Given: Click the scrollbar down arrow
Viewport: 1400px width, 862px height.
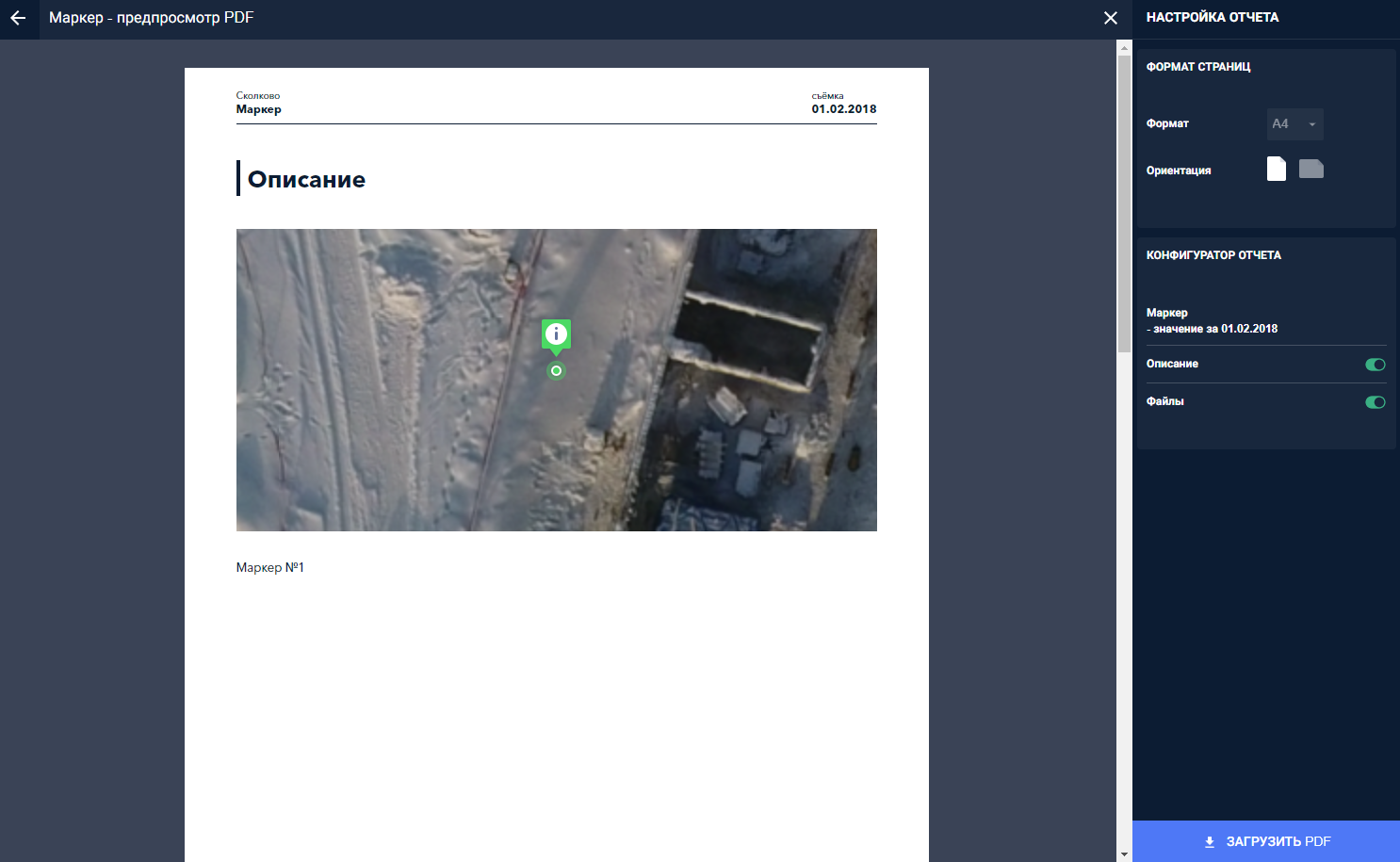Looking at the screenshot, I should click(x=1124, y=854).
